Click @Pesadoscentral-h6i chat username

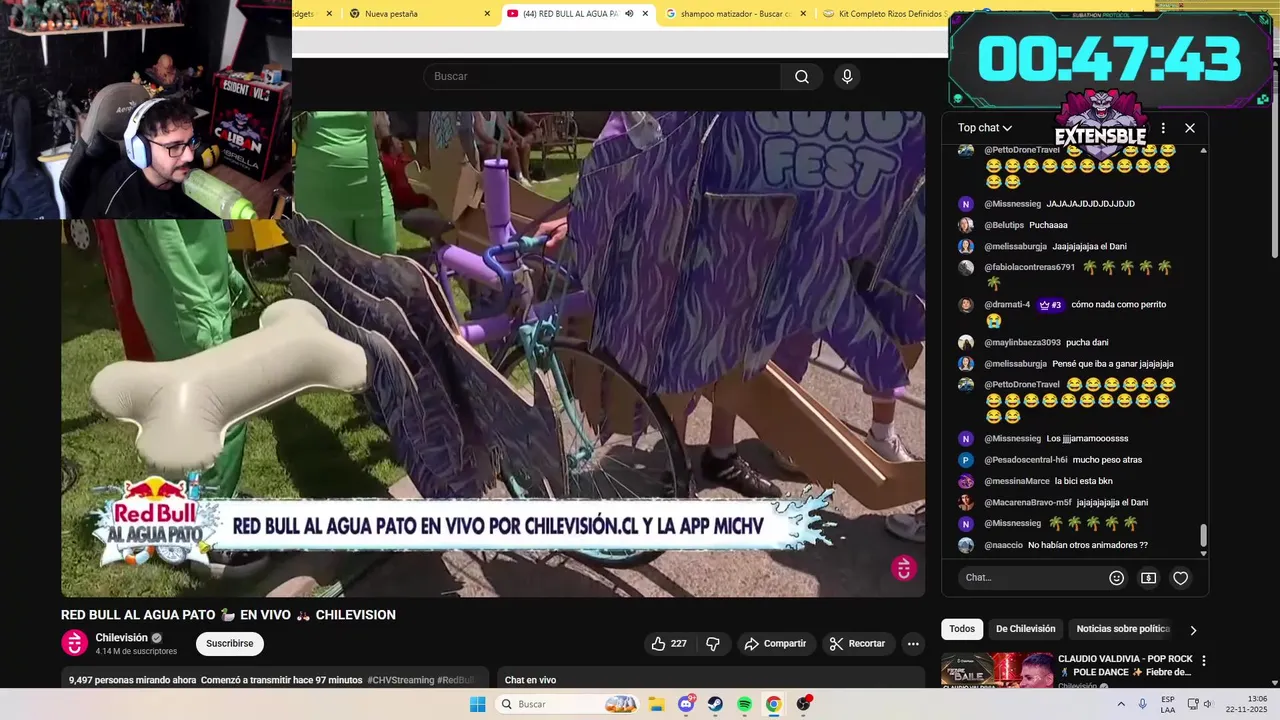pyautogui.click(x=1026, y=460)
